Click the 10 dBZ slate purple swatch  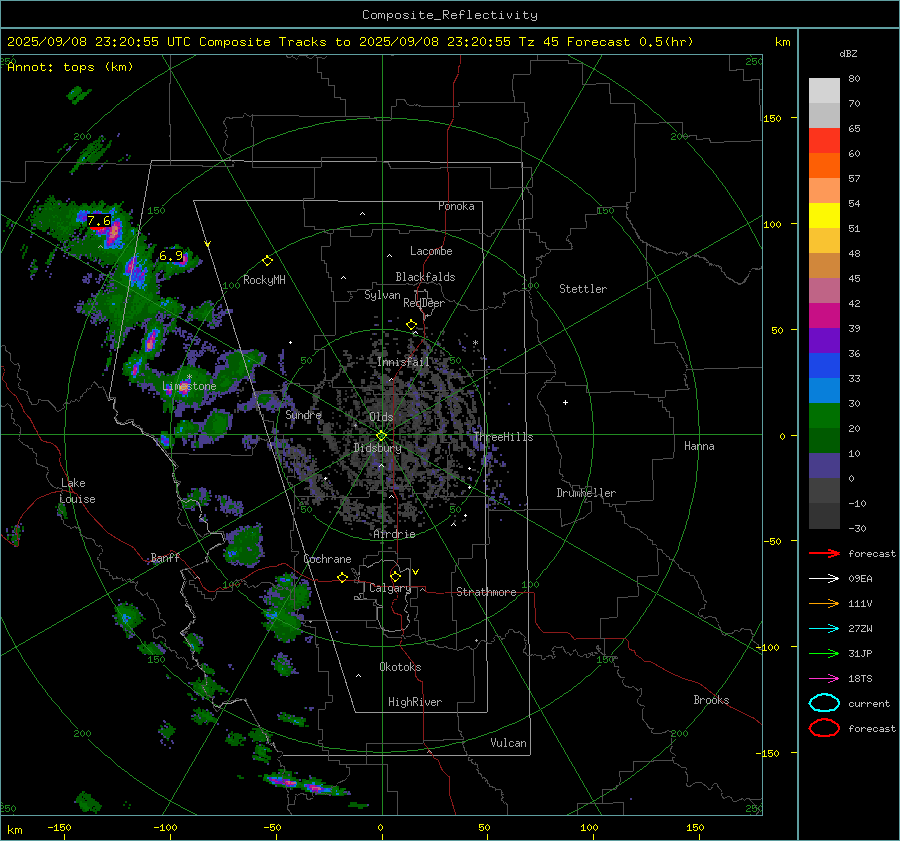click(x=824, y=466)
